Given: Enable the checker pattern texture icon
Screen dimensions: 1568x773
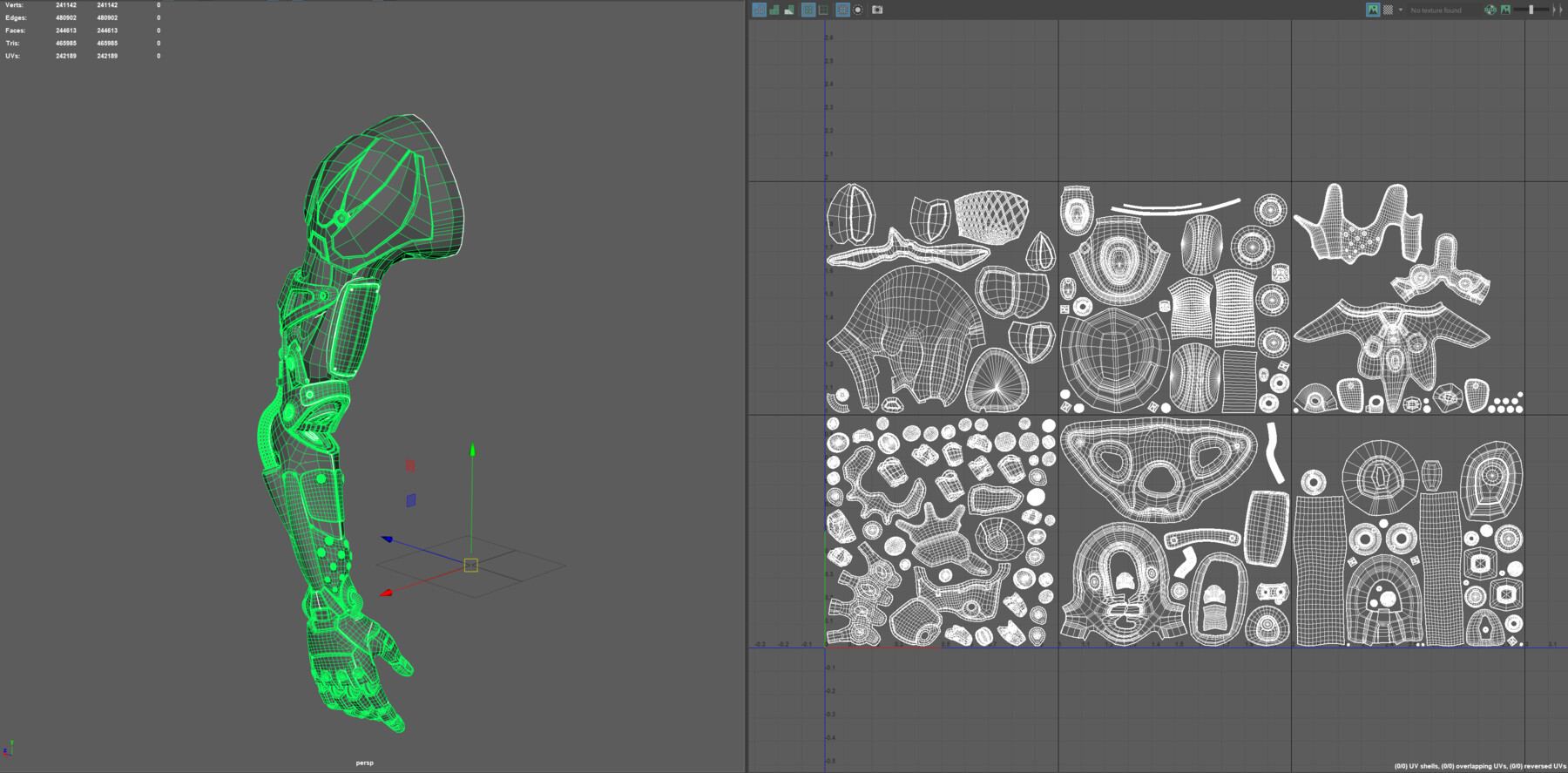Looking at the screenshot, I should [x=1388, y=10].
